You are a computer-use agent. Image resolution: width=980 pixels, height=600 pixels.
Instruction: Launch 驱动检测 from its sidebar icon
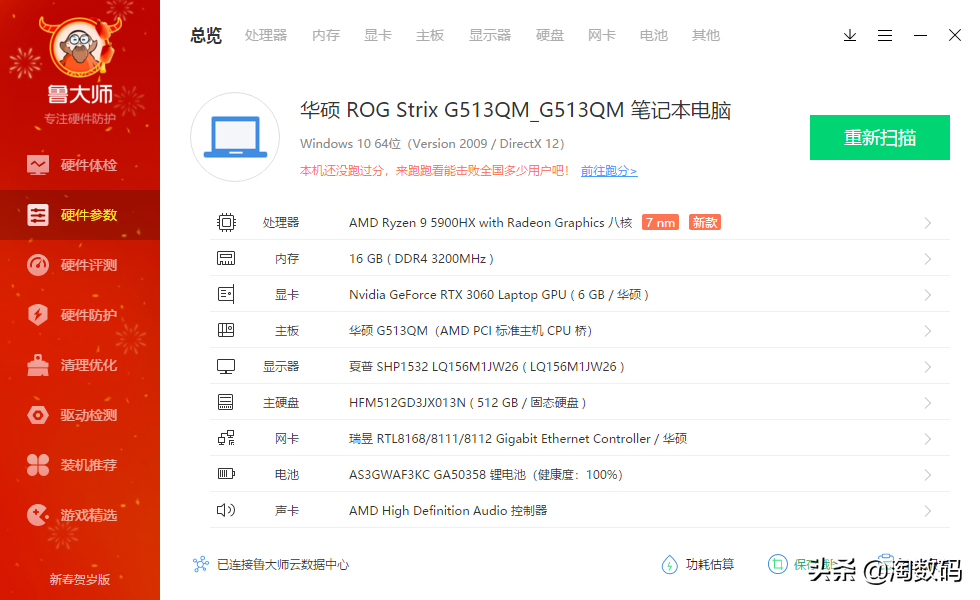38,415
